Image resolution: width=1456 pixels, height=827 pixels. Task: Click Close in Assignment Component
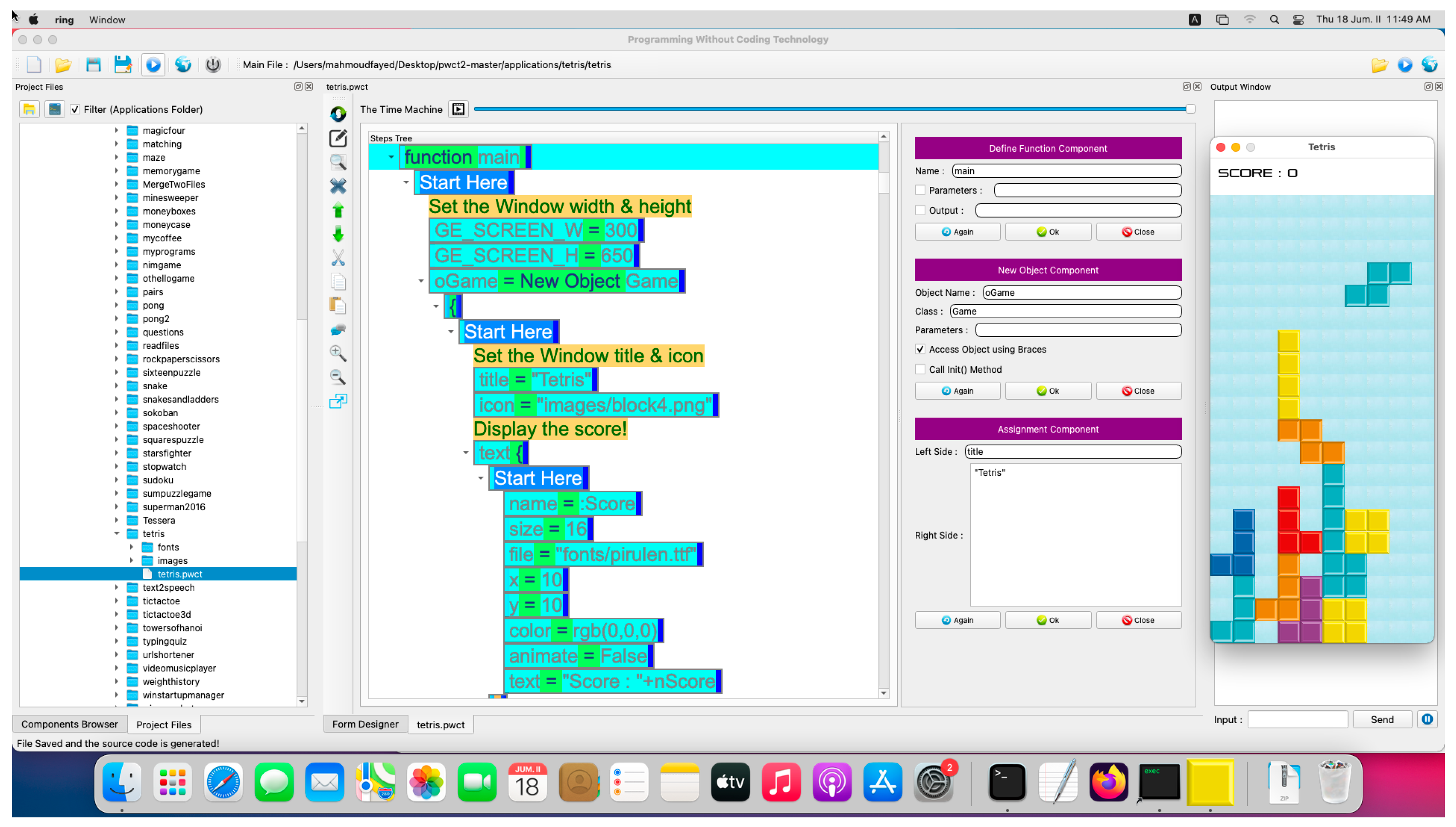(x=1139, y=620)
